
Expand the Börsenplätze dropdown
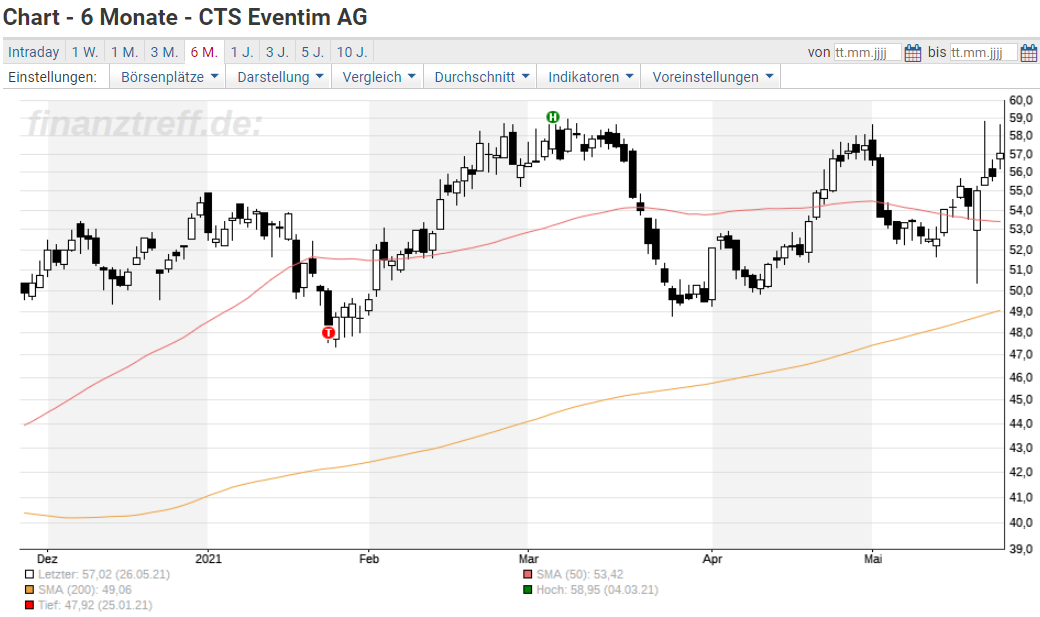169,77
